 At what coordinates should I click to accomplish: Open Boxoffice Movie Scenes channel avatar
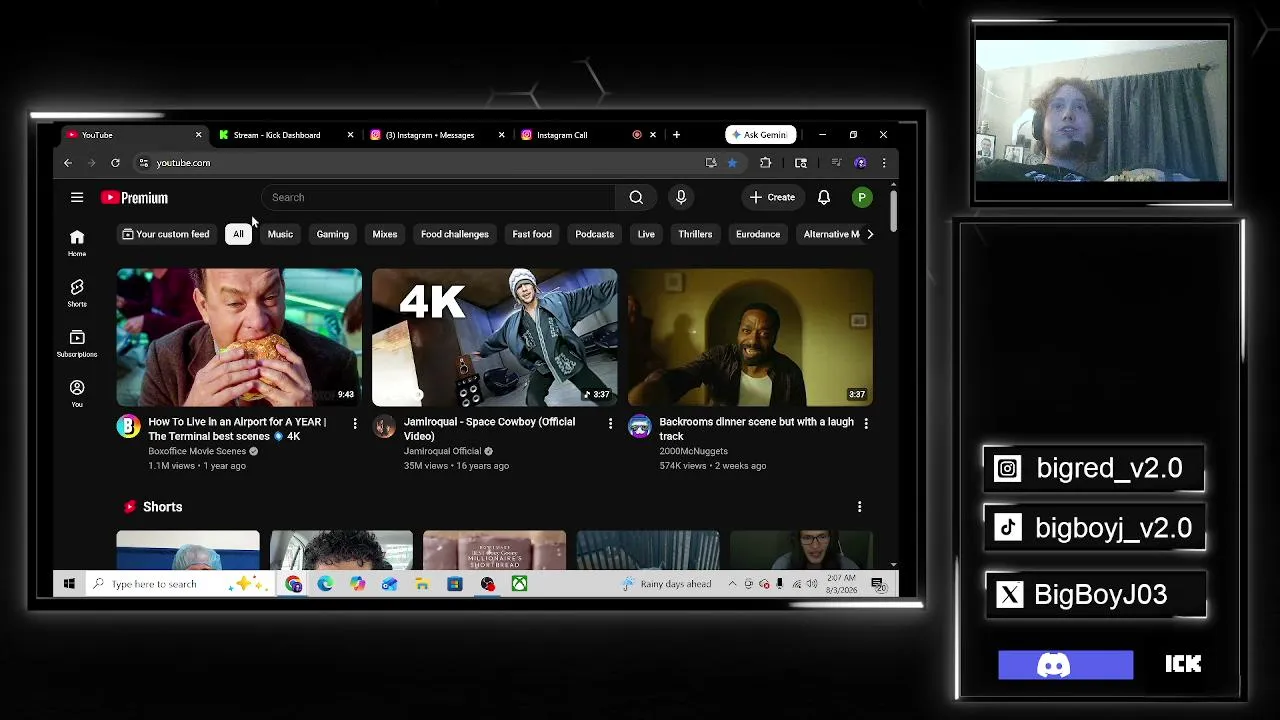pyautogui.click(x=129, y=427)
